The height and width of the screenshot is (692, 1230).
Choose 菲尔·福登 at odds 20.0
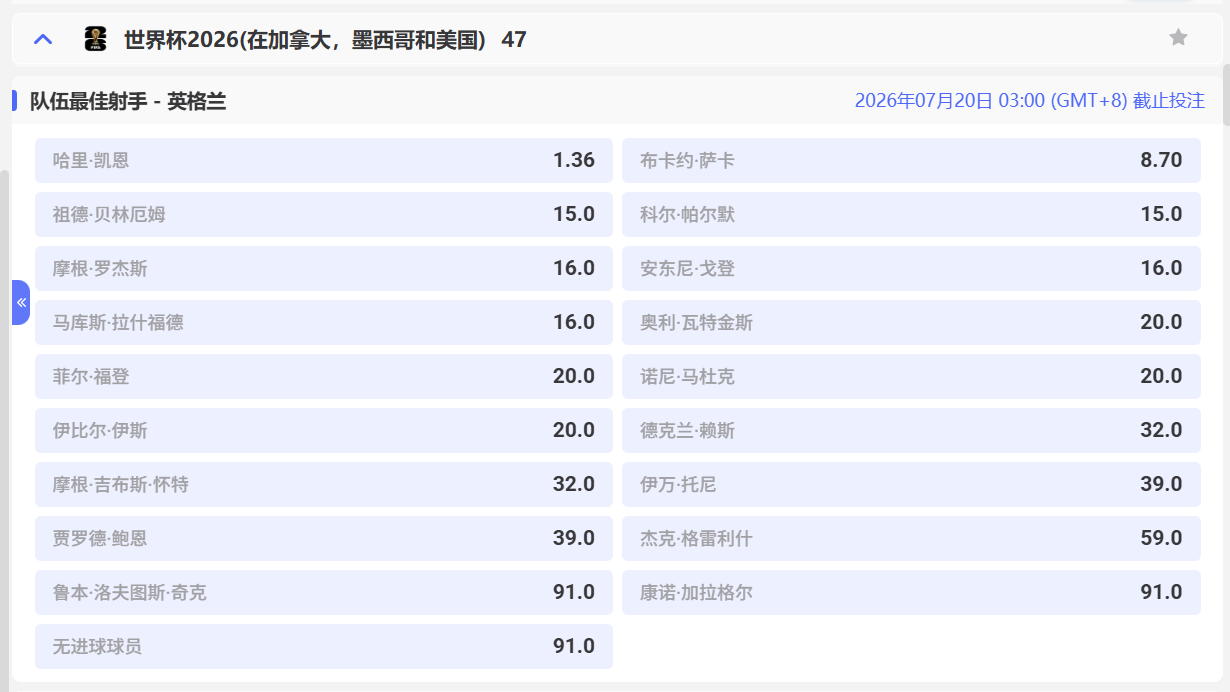tap(323, 376)
